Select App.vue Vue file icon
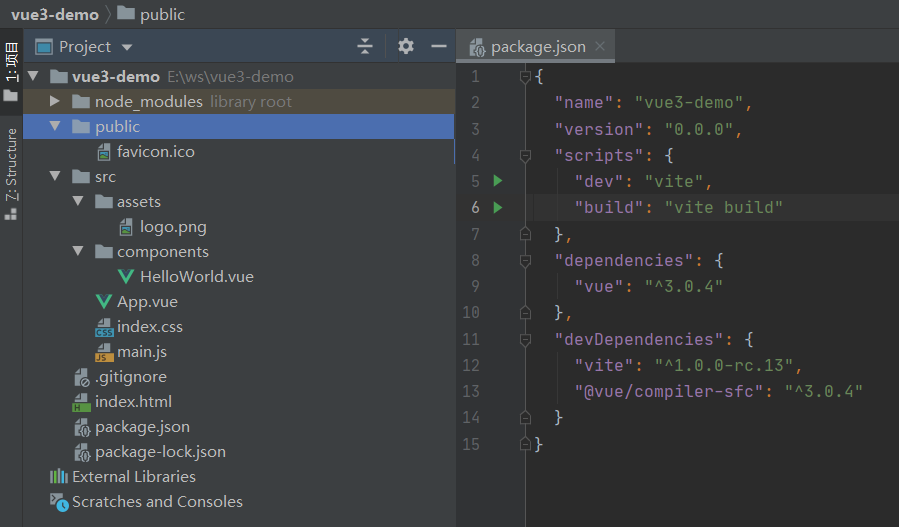This screenshot has width=899, height=527. pyautogui.click(x=104, y=302)
